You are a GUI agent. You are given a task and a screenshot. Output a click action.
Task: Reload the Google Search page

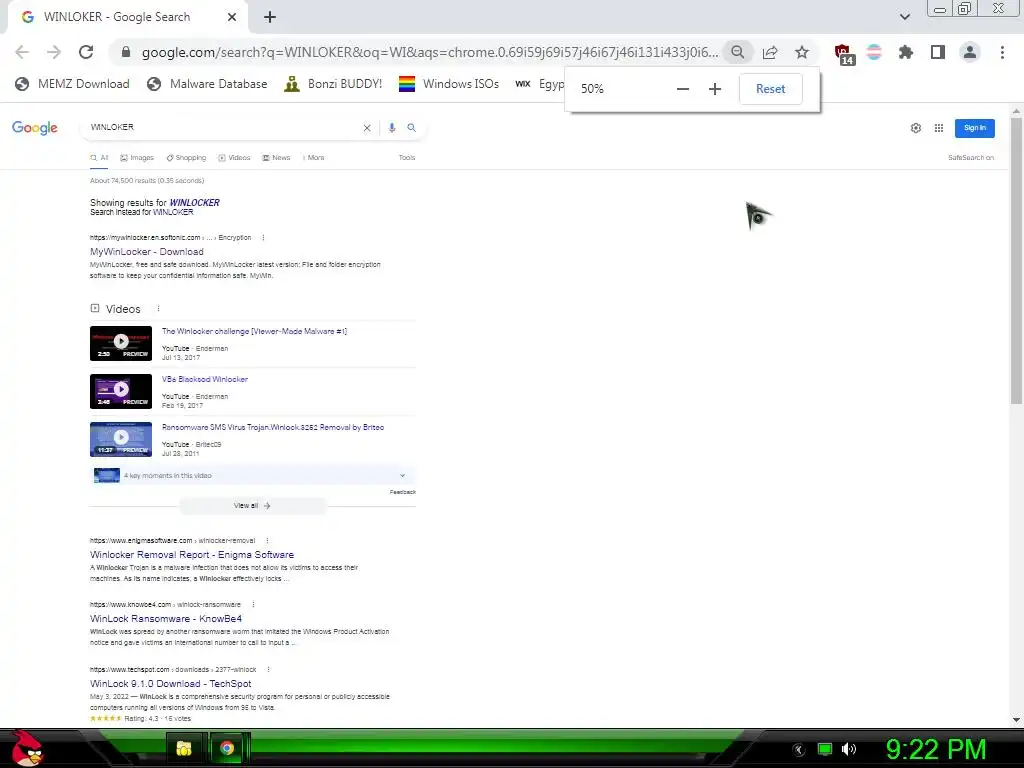click(x=86, y=52)
